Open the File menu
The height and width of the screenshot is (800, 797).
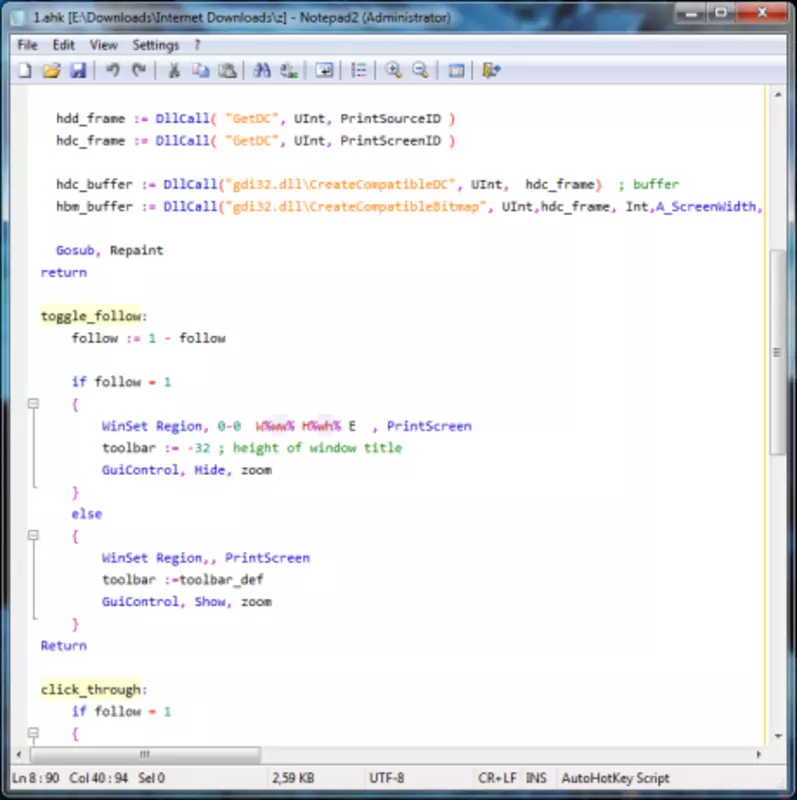click(28, 45)
